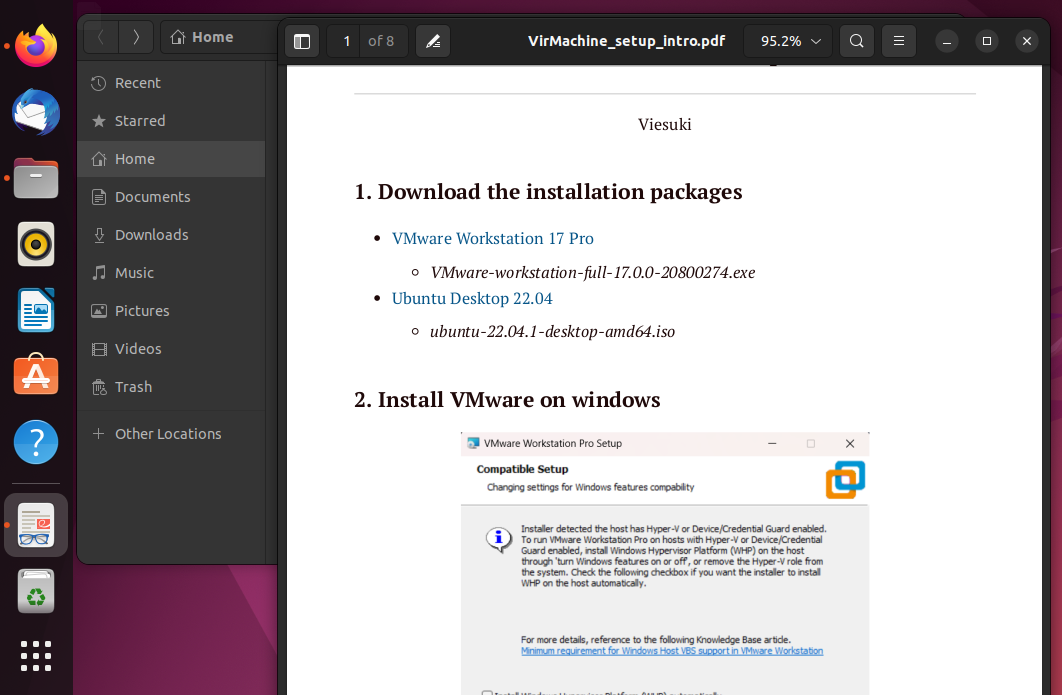Select Document Viewer icon in dock
The width and height of the screenshot is (1062, 695).
click(x=36, y=526)
